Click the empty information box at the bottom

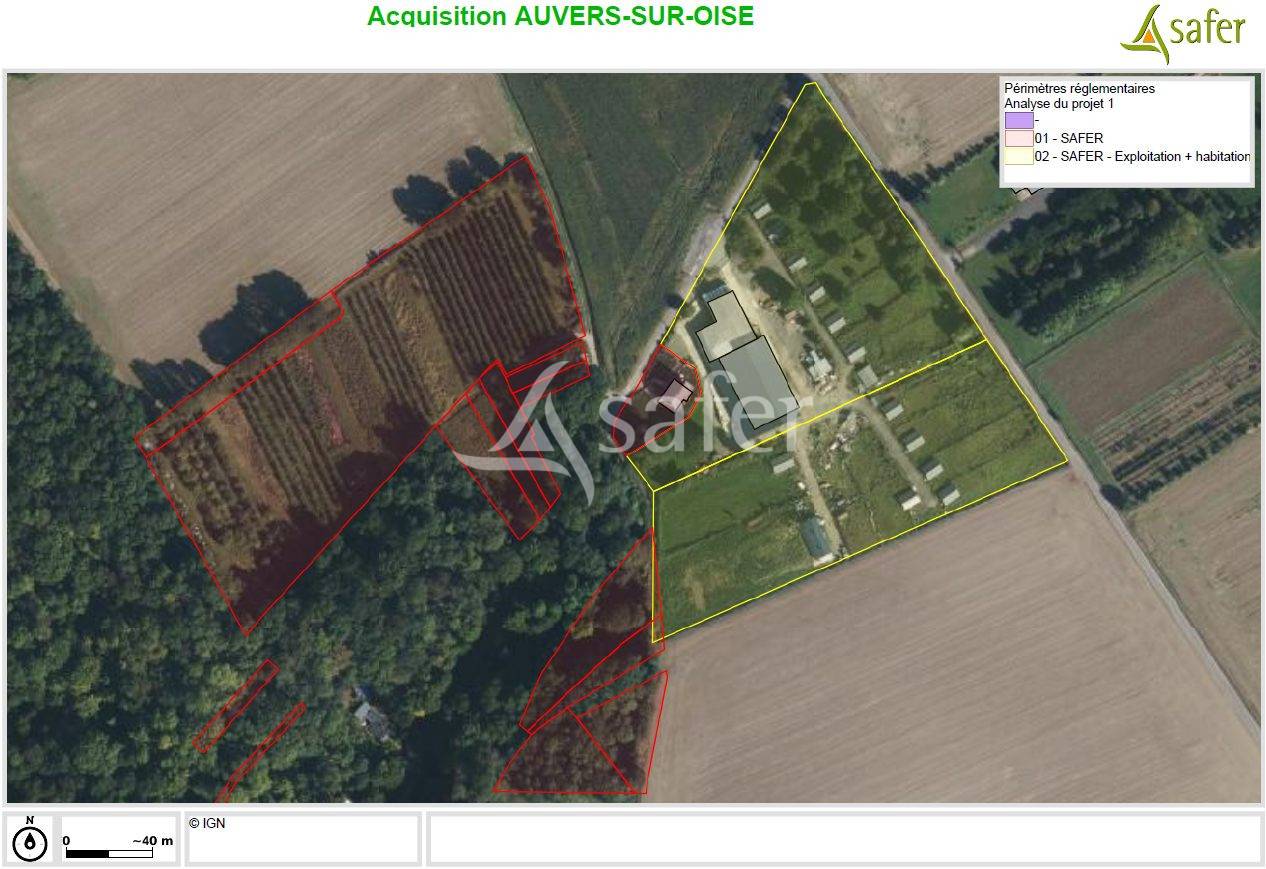[845, 839]
